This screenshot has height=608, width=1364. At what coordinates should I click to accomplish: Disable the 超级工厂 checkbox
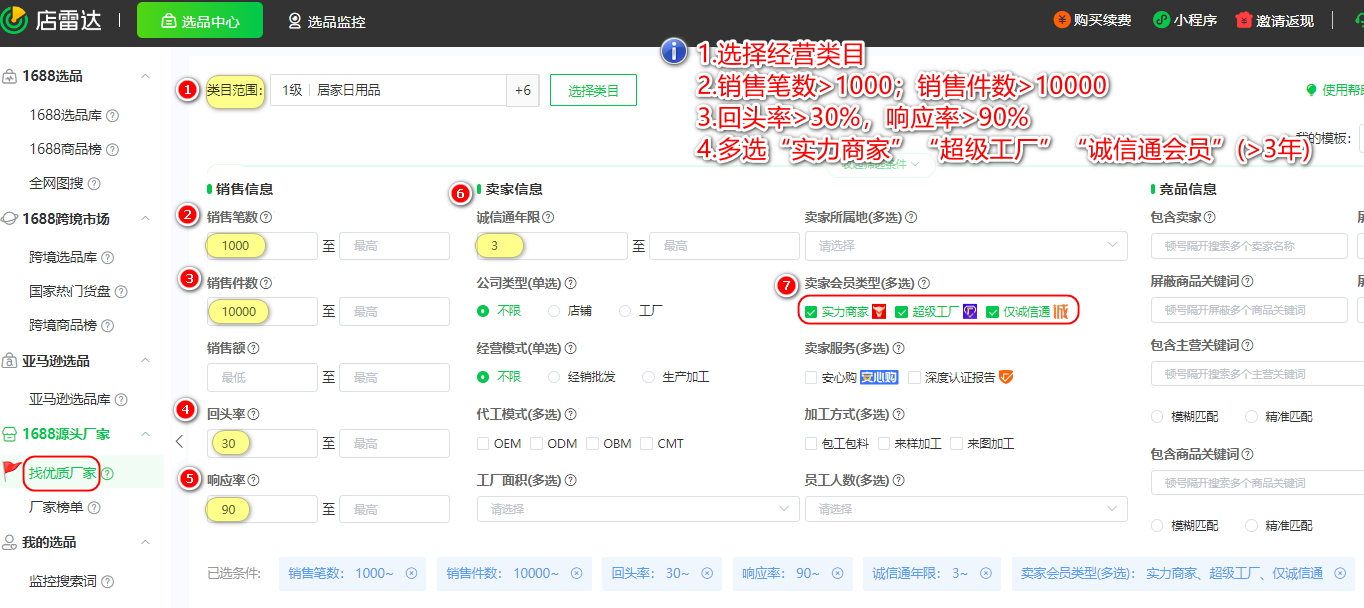(903, 311)
